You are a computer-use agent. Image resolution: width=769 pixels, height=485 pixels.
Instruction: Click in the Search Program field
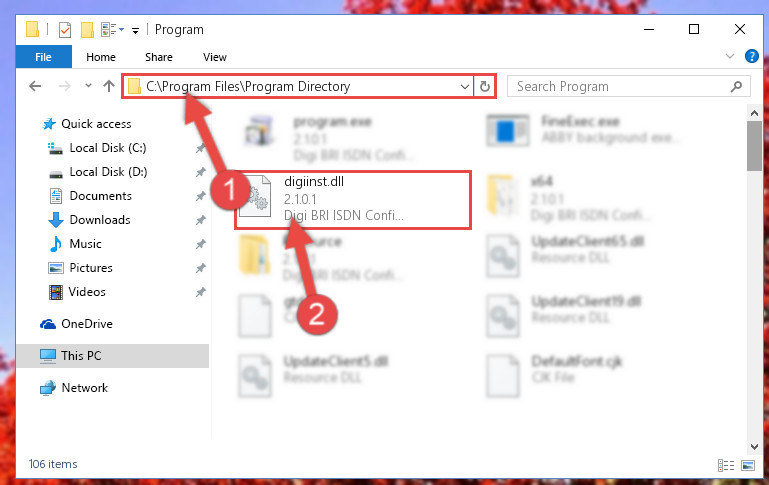[x=620, y=87]
